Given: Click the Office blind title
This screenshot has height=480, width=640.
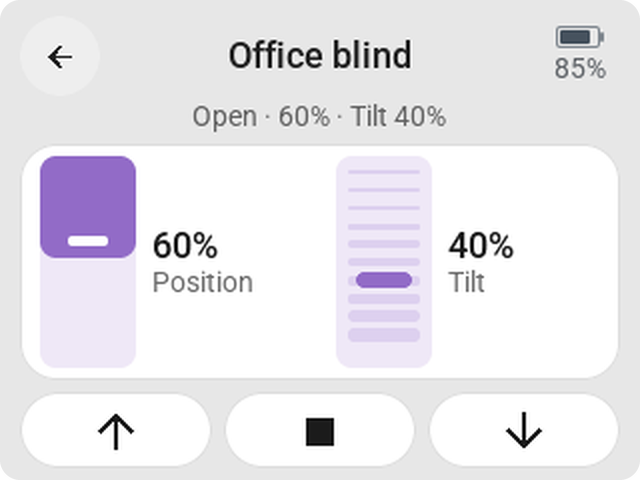Looking at the screenshot, I should 320,55.
